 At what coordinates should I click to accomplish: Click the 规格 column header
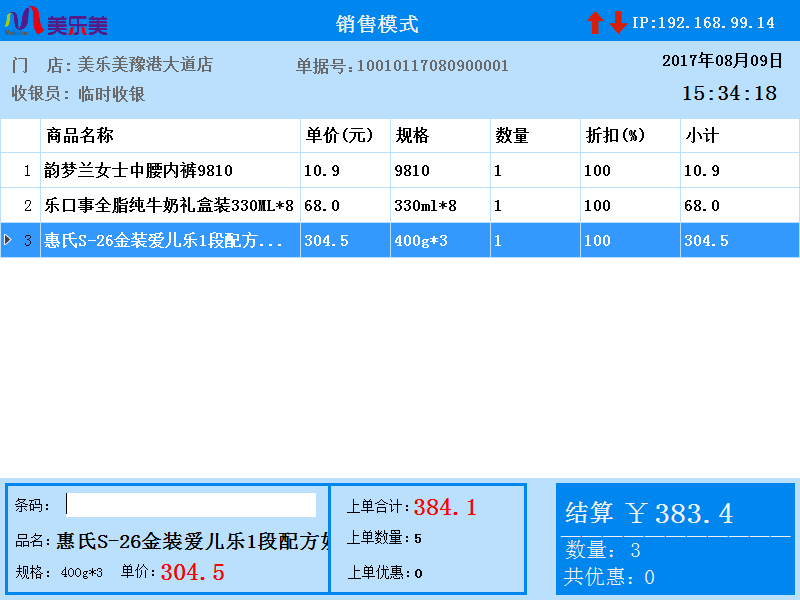pos(440,136)
